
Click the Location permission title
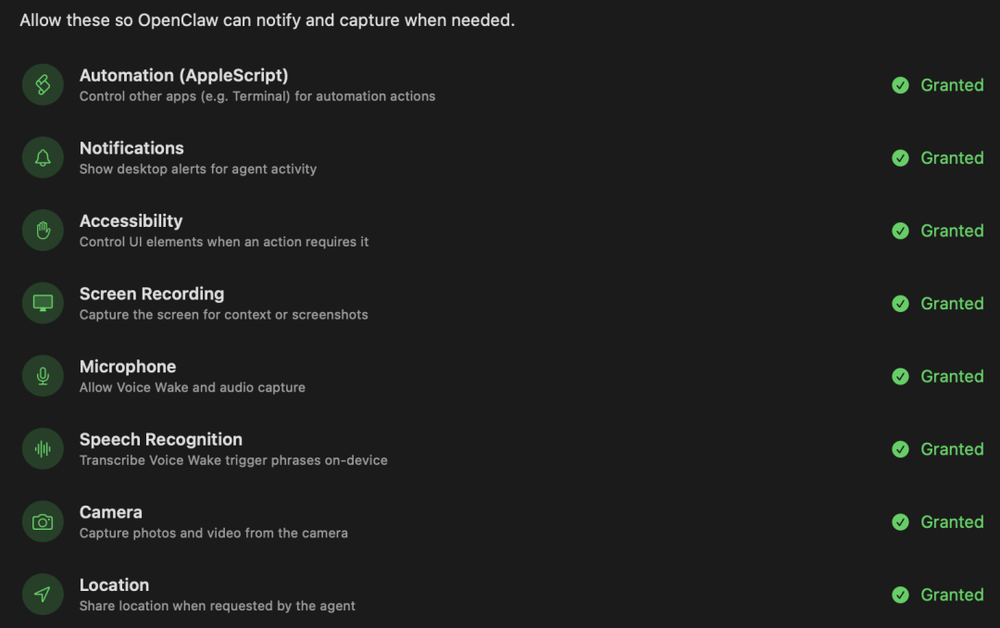tap(114, 585)
